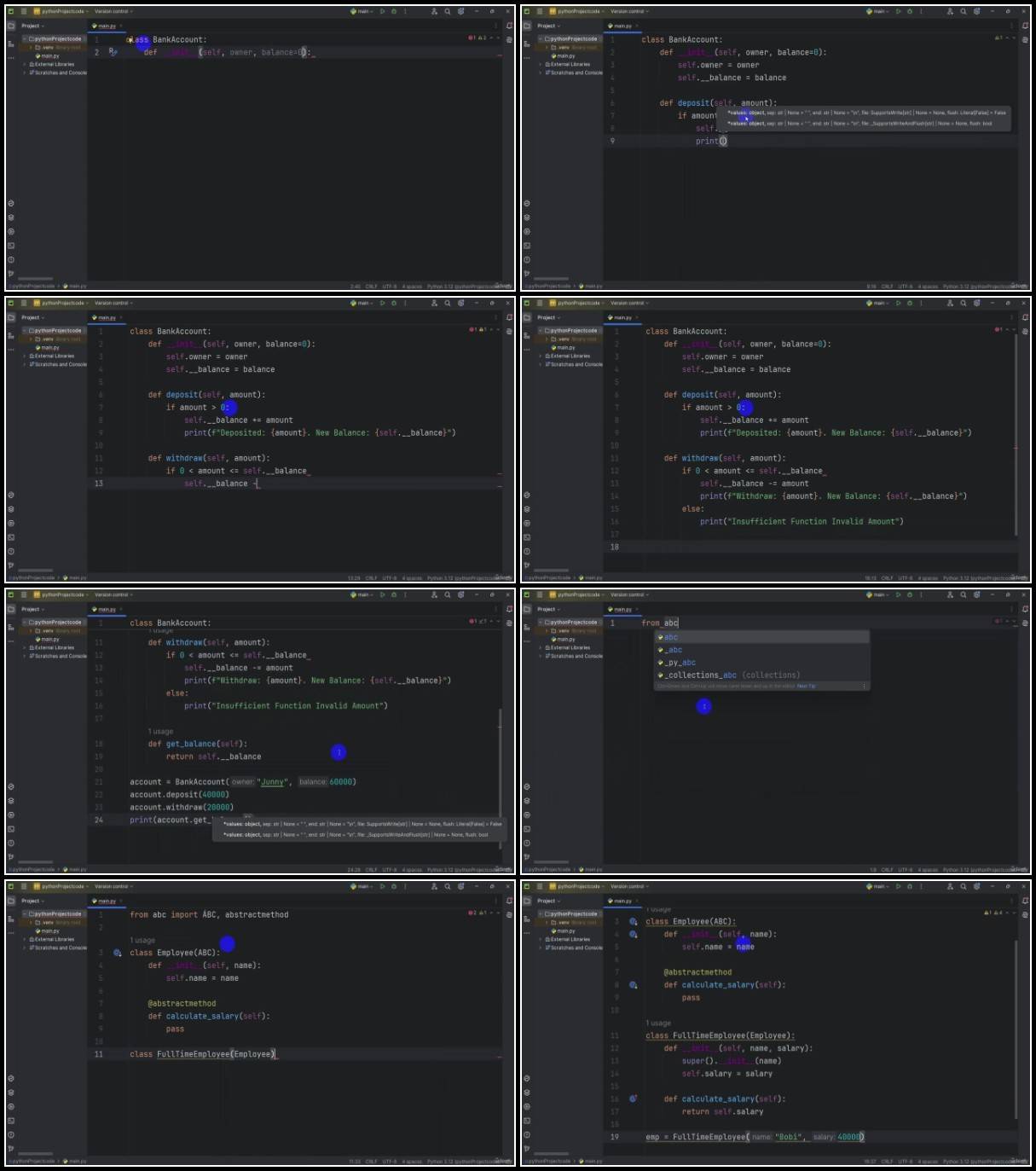Open main run configuration dropdown in 18-line withdraw screenshot
The image size is (1036, 1171).
[x=878, y=304]
